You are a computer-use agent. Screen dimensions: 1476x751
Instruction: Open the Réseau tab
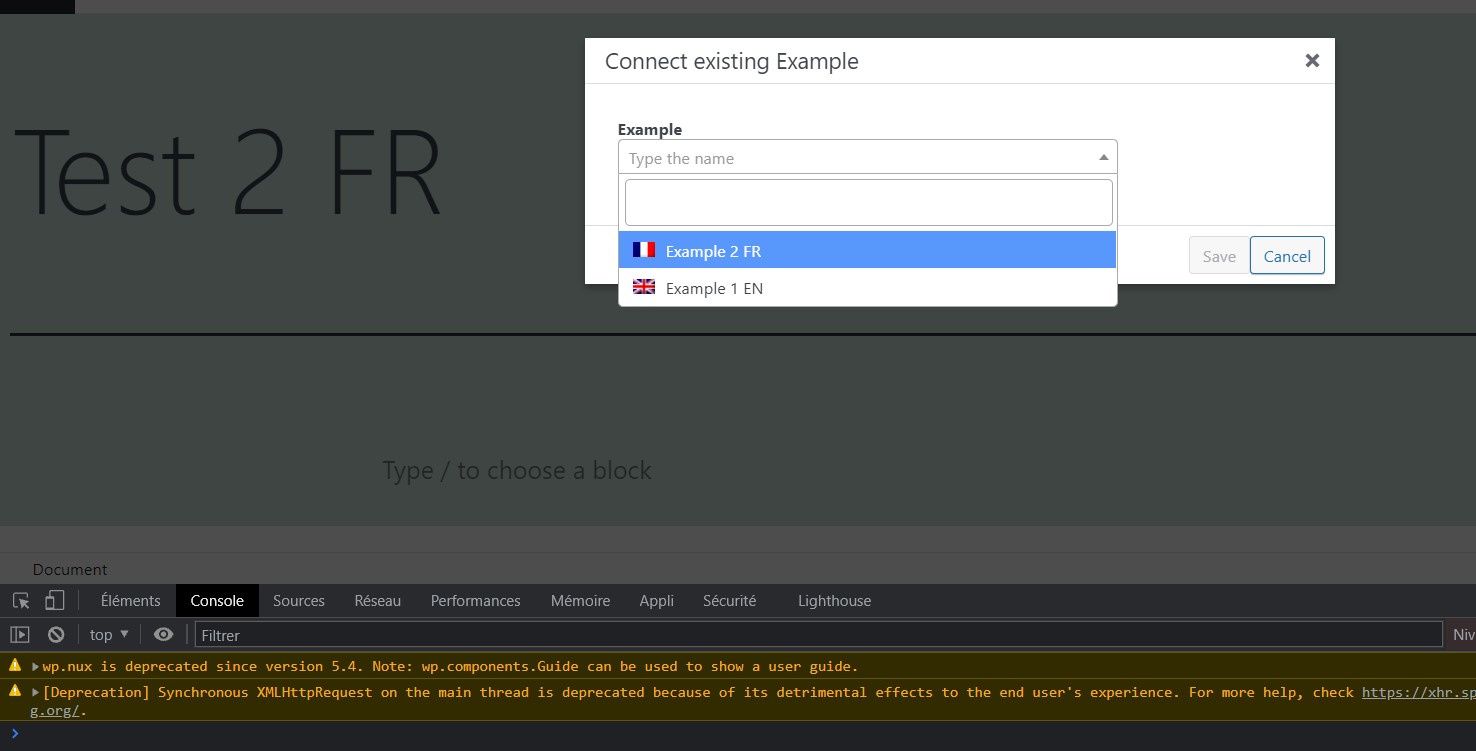pyautogui.click(x=377, y=600)
